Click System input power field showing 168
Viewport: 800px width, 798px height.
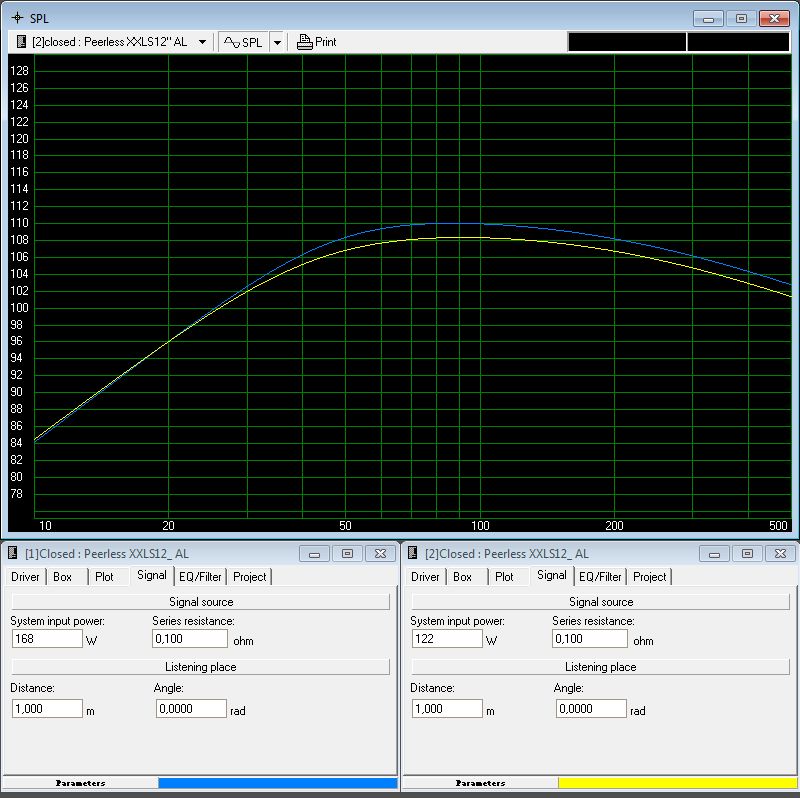click(x=46, y=639)
